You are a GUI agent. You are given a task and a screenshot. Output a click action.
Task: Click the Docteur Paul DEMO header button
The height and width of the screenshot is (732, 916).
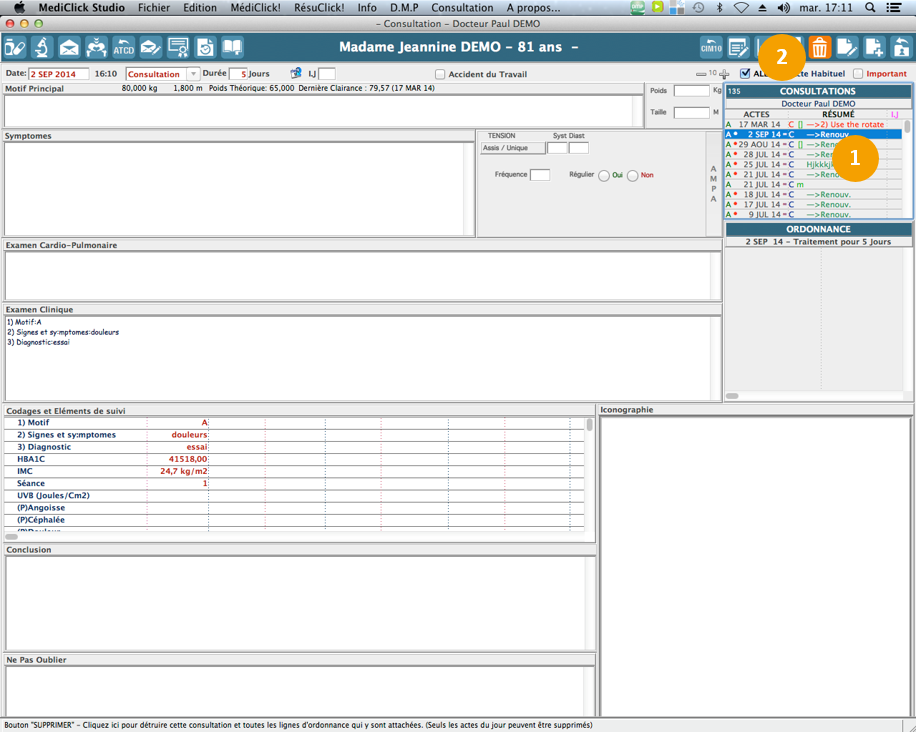[x=818, y=103]
